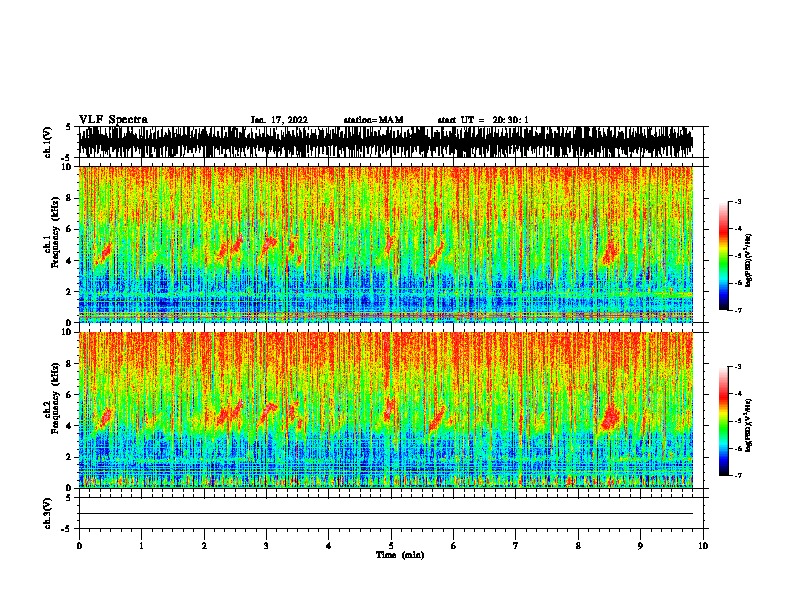Click the "6" kHz tick on ch.2 spectrogram
The width and height of the screenshot is (792, 612).
pos(69,395)
